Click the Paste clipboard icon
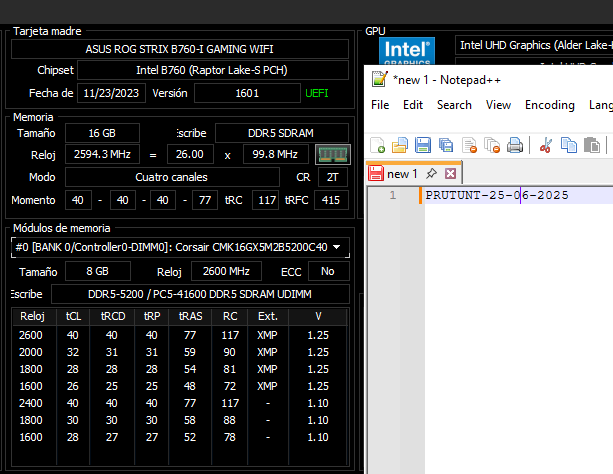Image resolution: width=613 pixels, height=474 pixels. coord(592,145)
